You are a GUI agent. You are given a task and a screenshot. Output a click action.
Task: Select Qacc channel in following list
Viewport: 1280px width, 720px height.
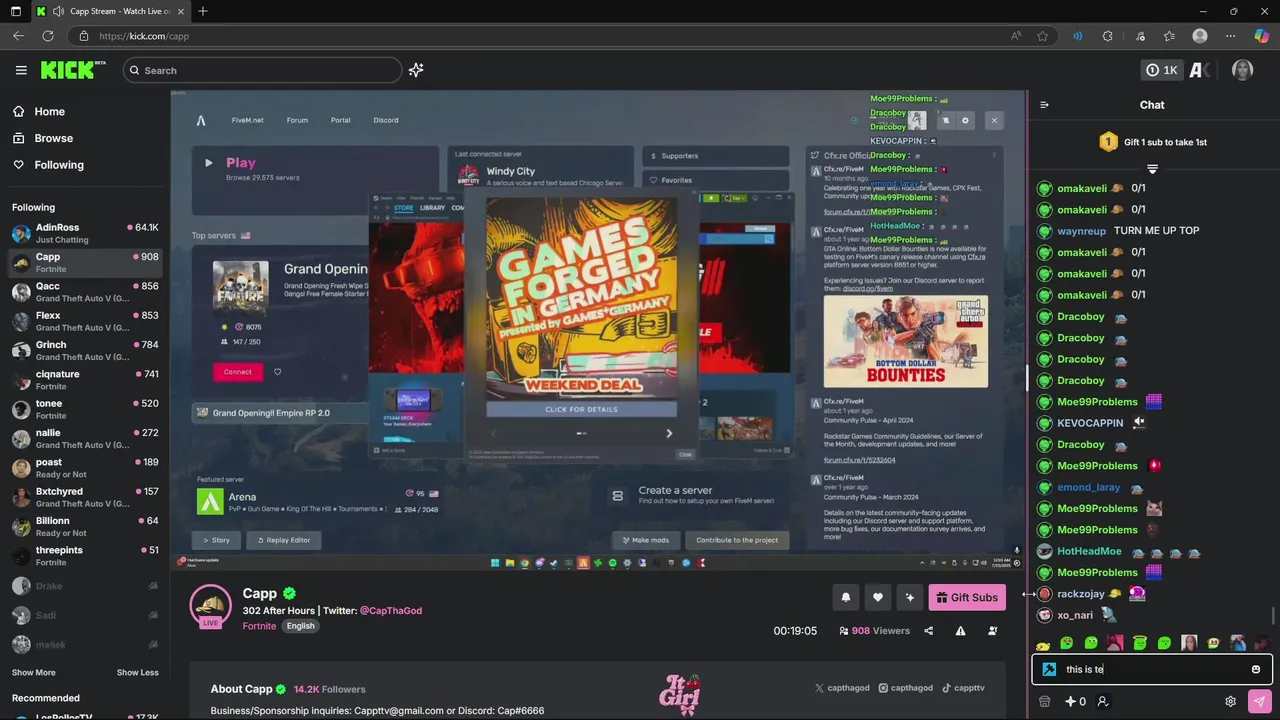pos(85,292)
